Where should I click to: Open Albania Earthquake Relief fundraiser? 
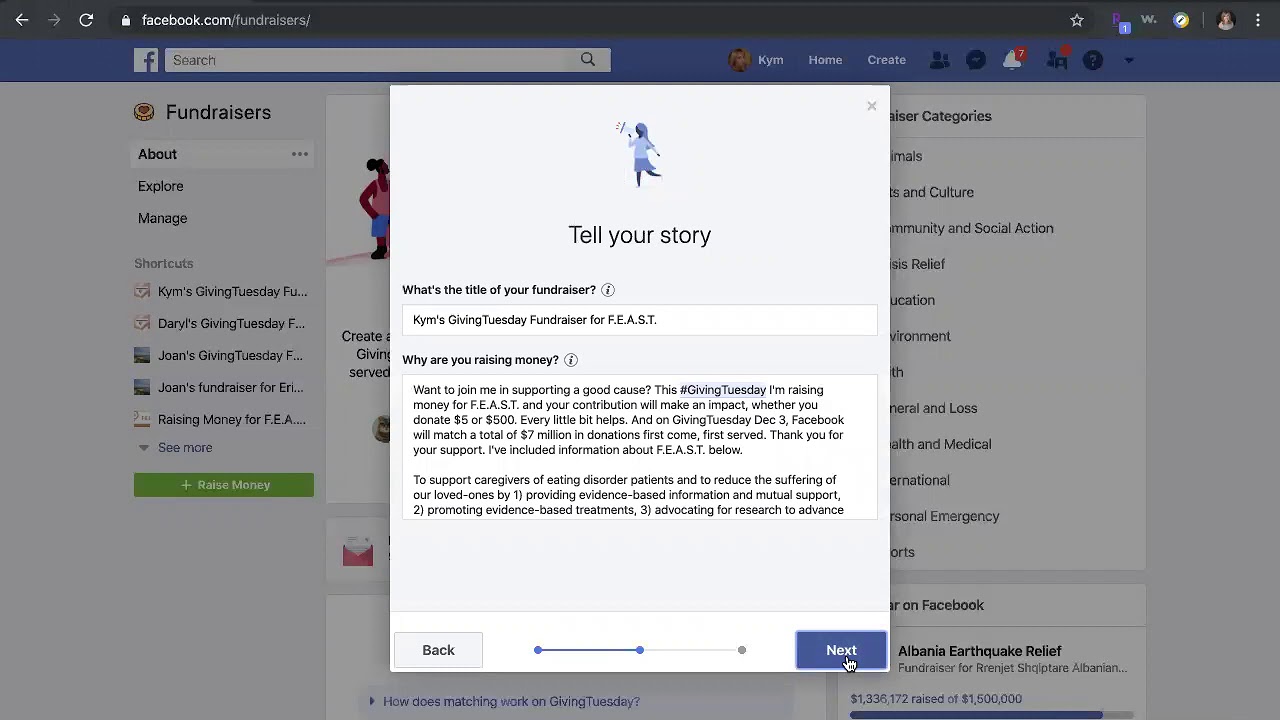[979, 651]
